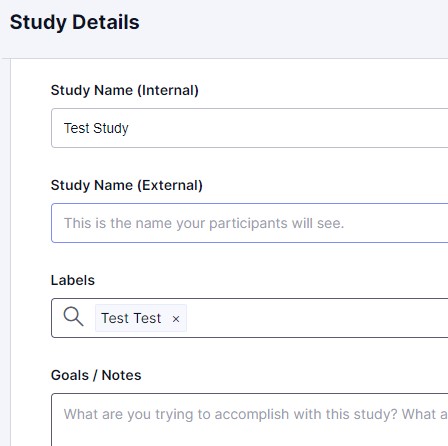Image resolution: width=448 pixels, height=446 pixels.
Task: Click the Goals / Notes heading
Action: click(96, 375)
